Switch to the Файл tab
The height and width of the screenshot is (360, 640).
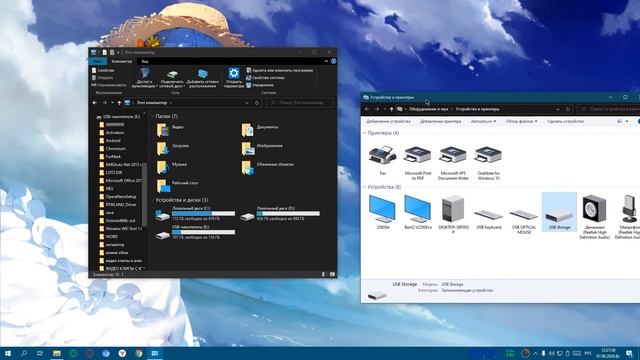click(x=98, y=61)
